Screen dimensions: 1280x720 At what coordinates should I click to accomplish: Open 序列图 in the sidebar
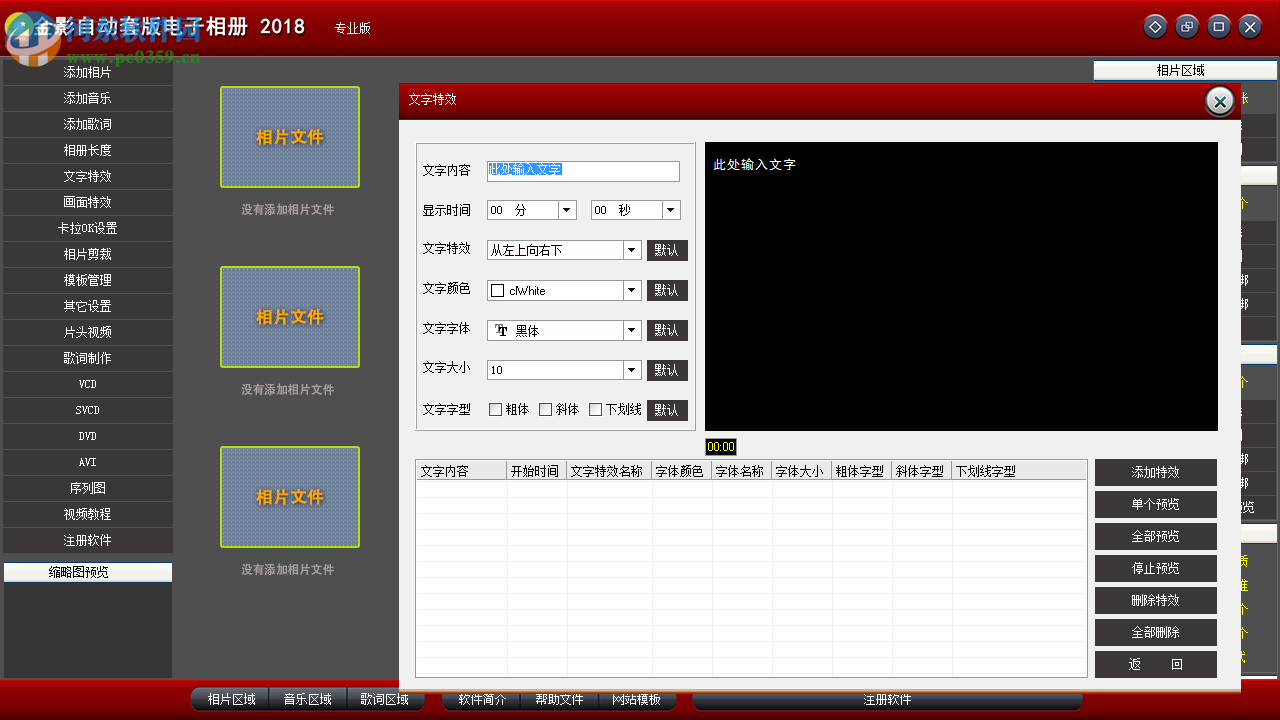(x=87, y=488)
